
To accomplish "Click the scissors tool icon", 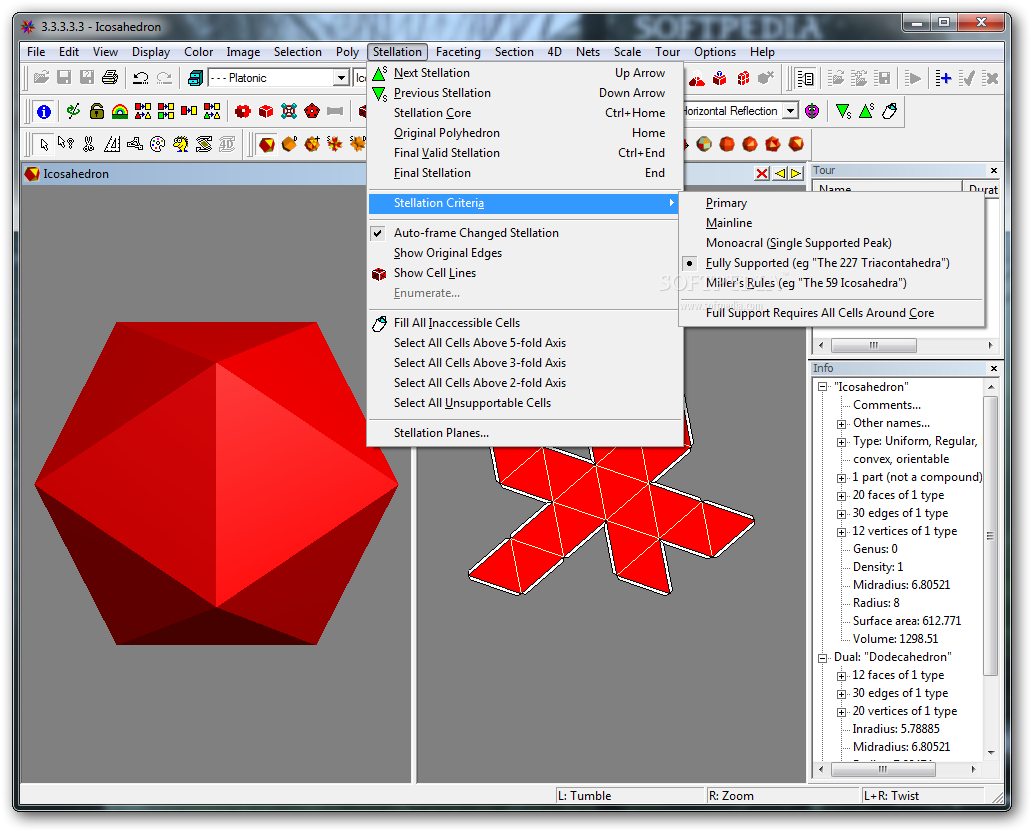I will (89, 144).
